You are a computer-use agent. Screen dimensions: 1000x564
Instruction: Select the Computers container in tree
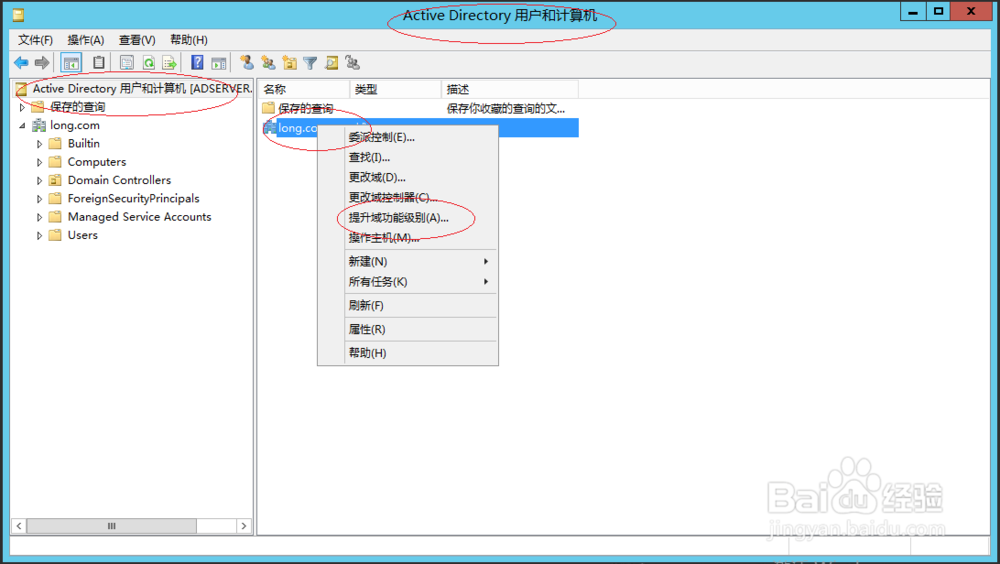(x=97, y=162)
